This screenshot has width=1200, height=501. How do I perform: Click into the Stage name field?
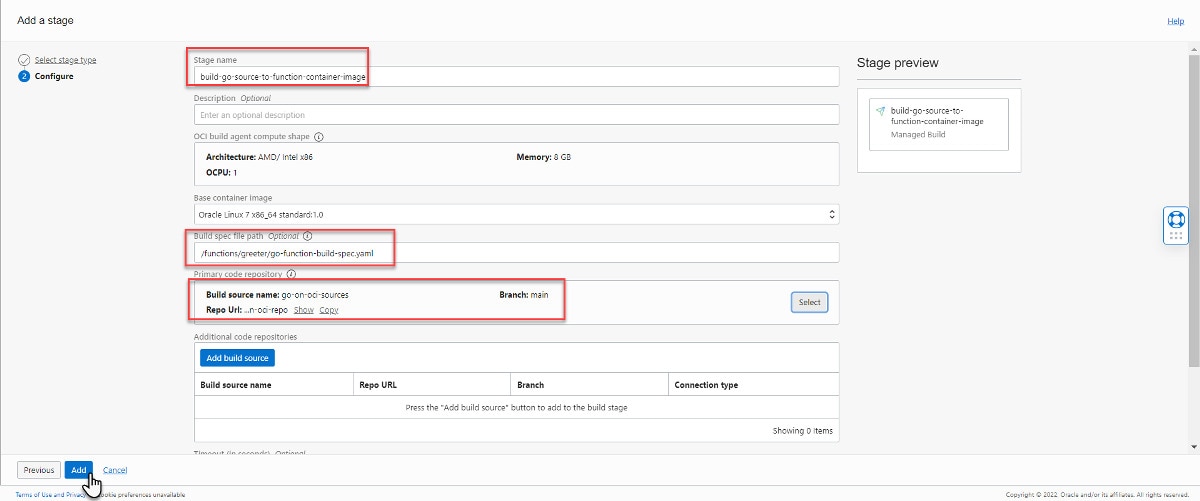(516, 77)
